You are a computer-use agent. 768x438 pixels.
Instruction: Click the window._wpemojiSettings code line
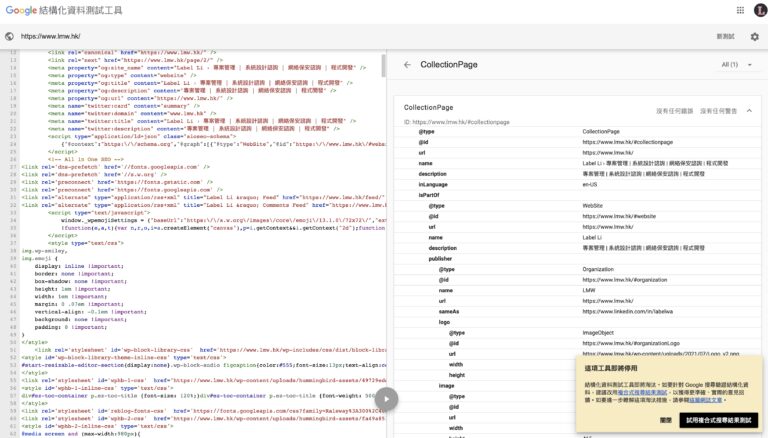(x=223, y=220)
